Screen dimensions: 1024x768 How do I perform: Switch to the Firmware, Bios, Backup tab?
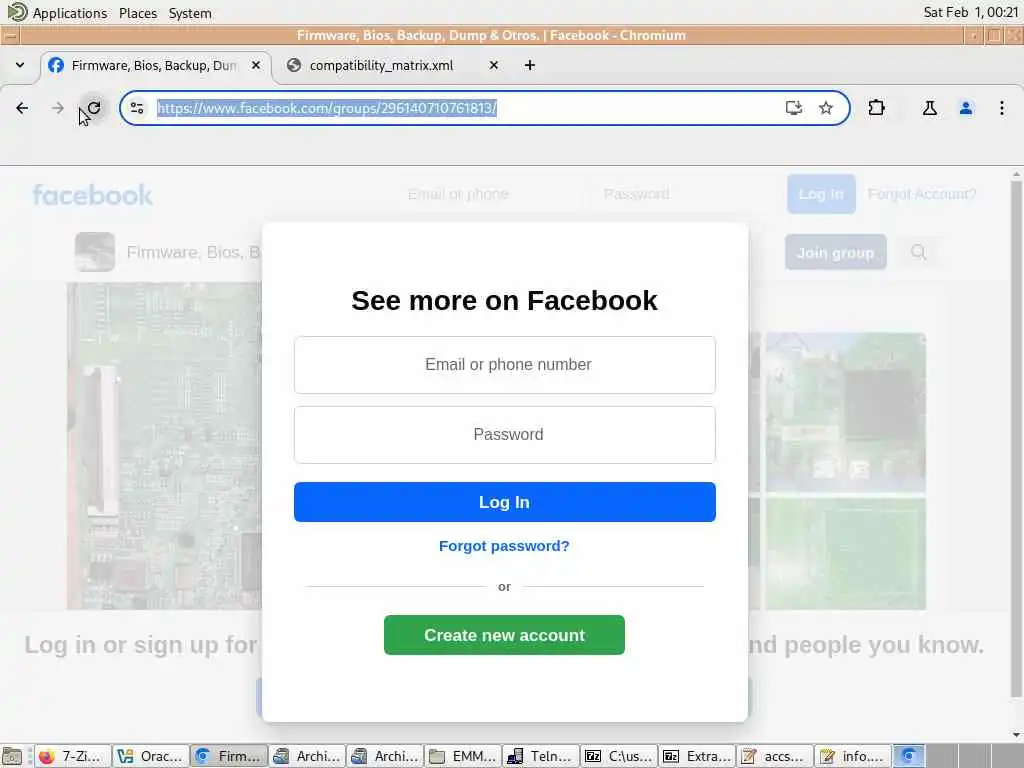pos(155,65)
